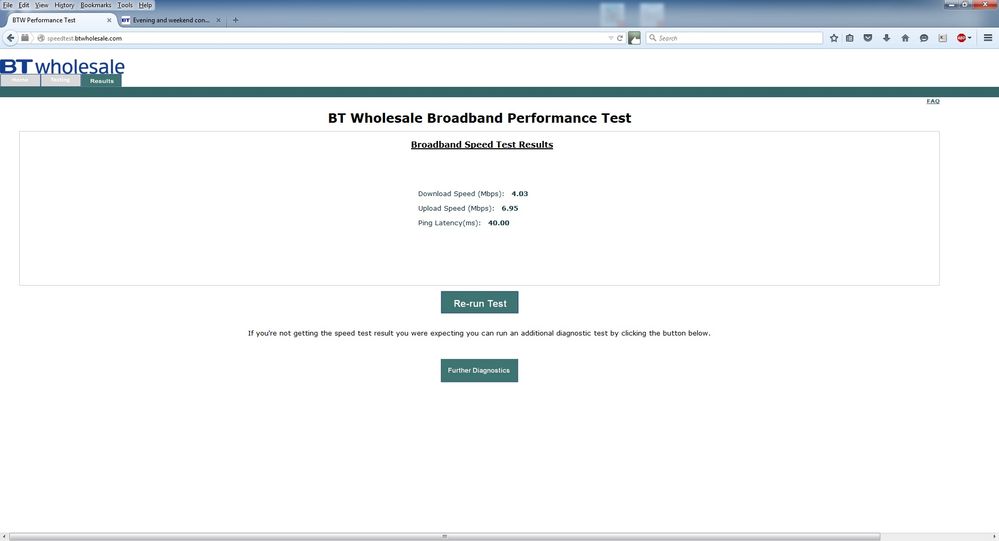
Task: Go back with the browser back arrow
Action: [10, 38]
